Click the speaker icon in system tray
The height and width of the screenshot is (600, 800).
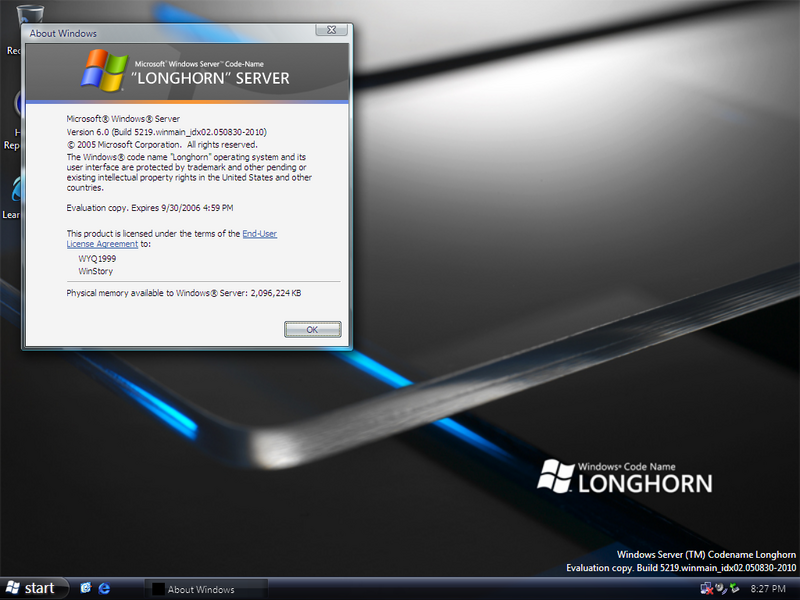click(x=720, y=589)
